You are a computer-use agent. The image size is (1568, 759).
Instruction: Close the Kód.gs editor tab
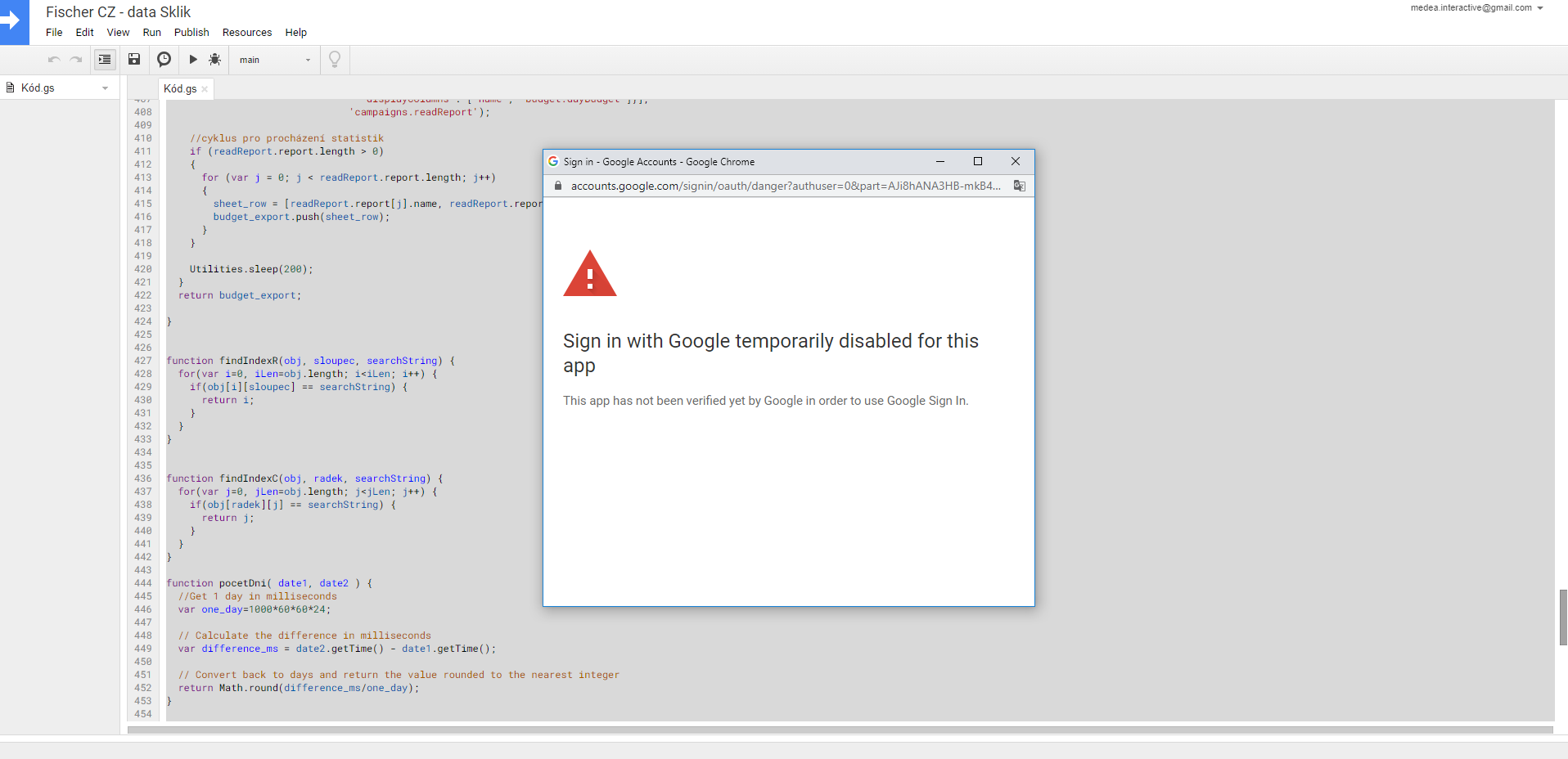tap(205, 89)
